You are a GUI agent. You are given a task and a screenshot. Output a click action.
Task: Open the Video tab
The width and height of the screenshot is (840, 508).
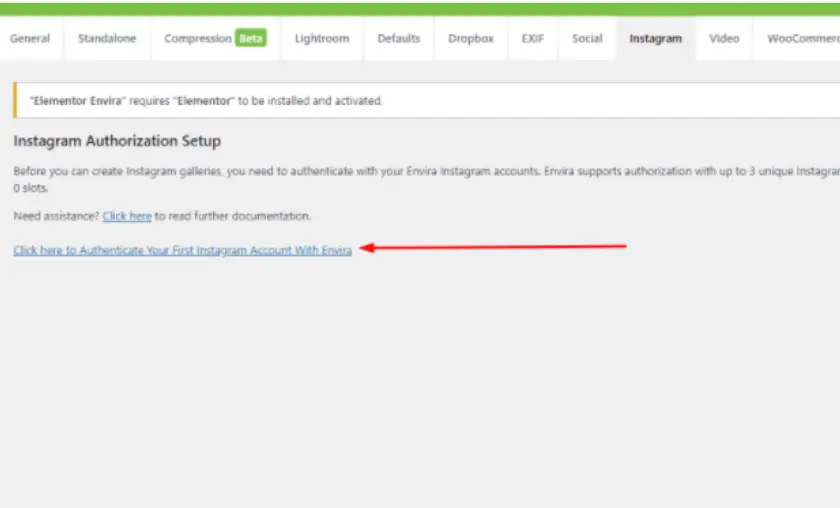pos(724,39)
